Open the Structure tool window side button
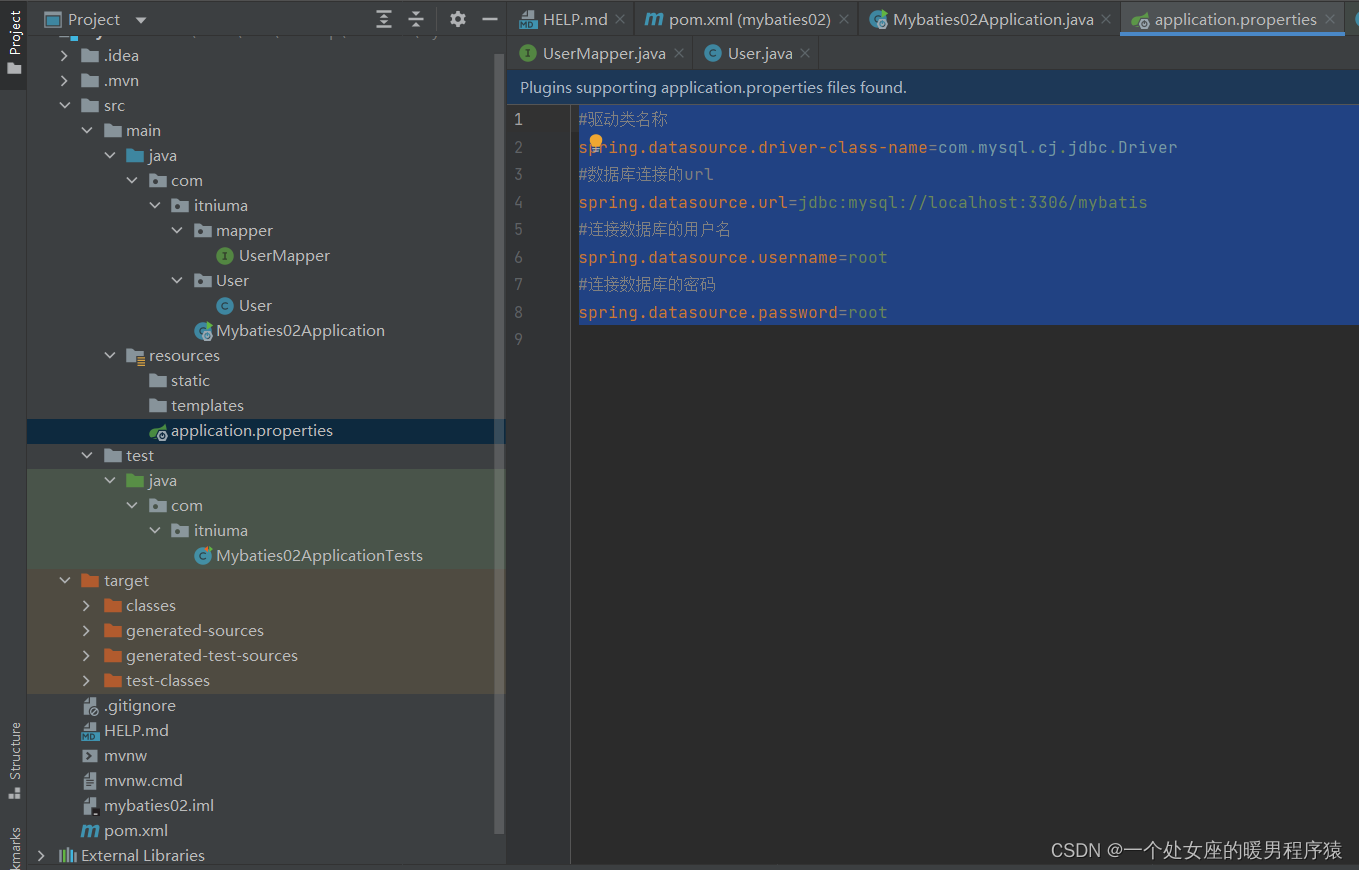Screen dimensions: 1359x870 pyautogui.click(x=14, y=760)
